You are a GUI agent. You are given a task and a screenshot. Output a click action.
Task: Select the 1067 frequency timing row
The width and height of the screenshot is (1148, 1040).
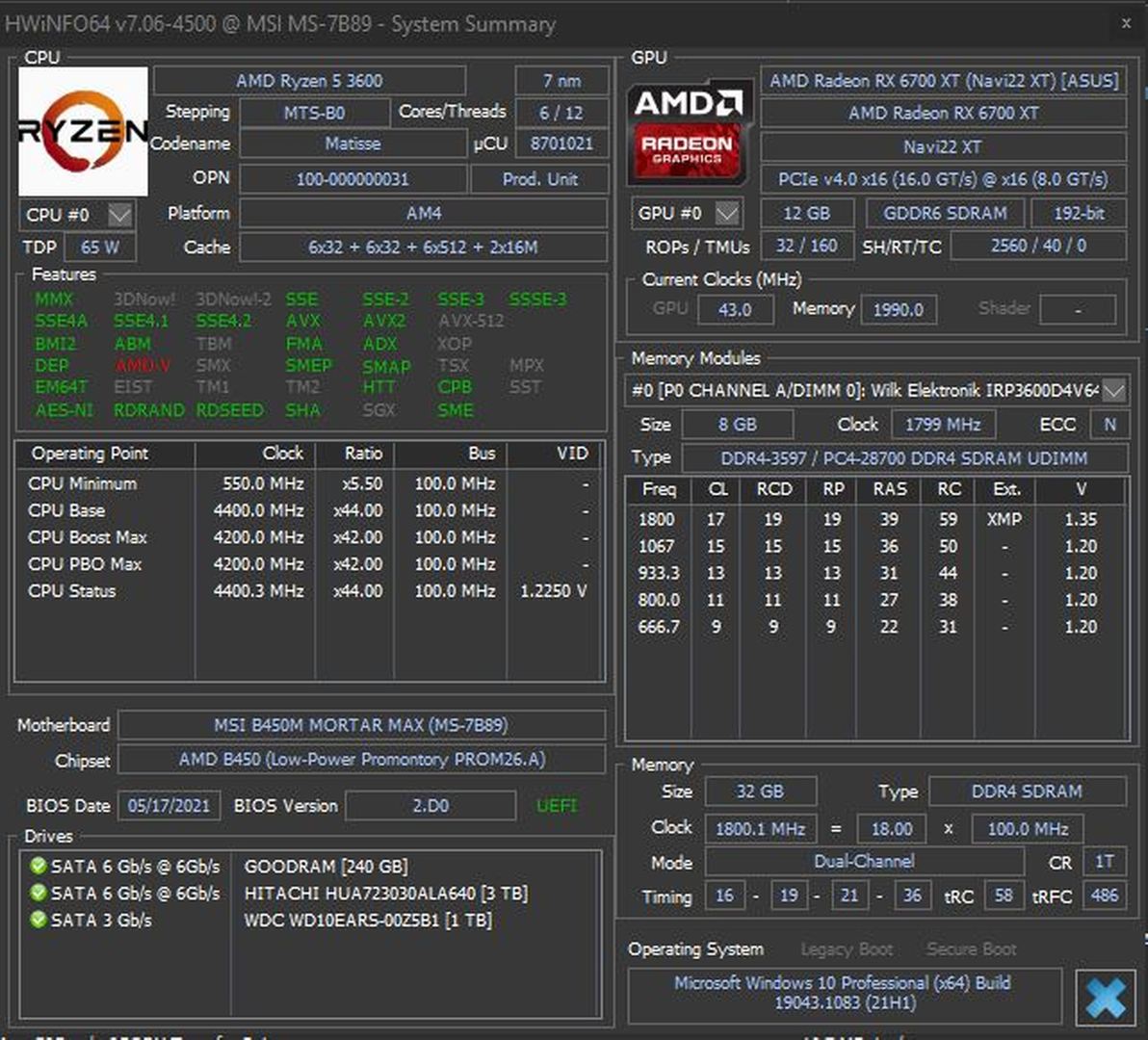[875, 546]
